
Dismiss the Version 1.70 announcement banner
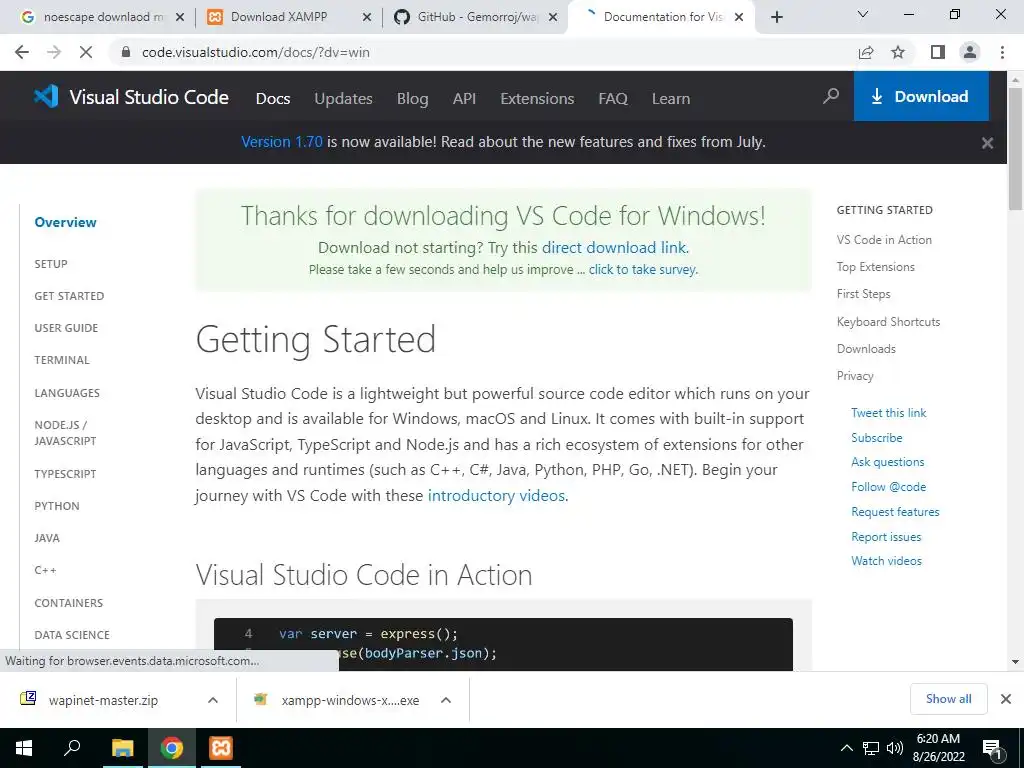(x=987, y=142)
